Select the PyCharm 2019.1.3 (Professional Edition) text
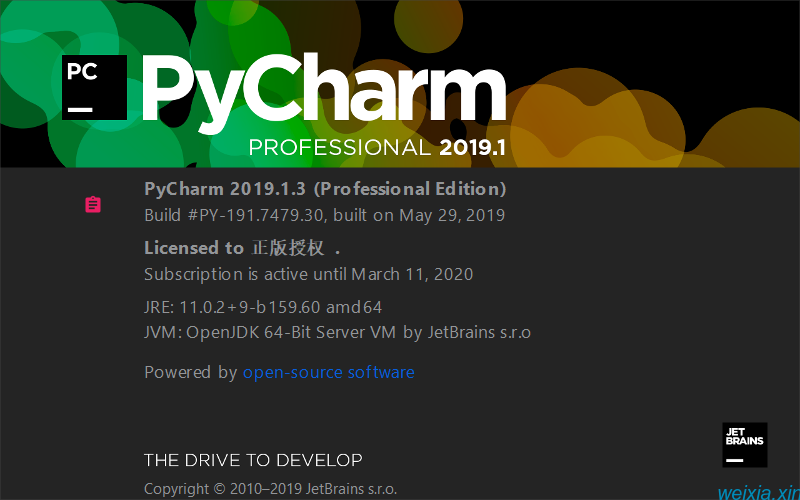Image resolution: width=800 pixels, height=500 pixels. (x=326, y=189)
